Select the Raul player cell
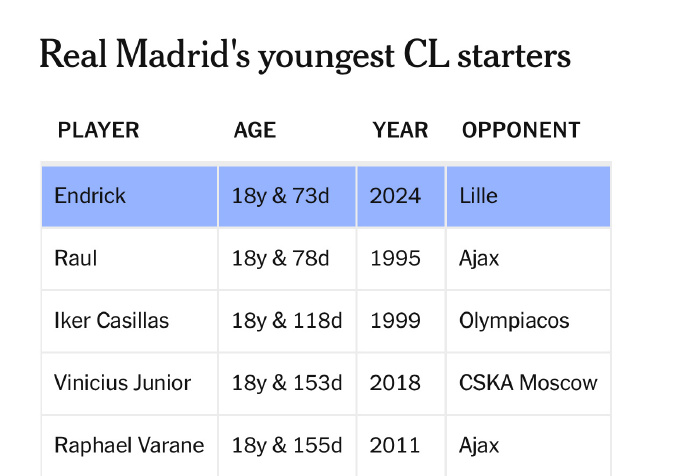 [x=130, y=259]
